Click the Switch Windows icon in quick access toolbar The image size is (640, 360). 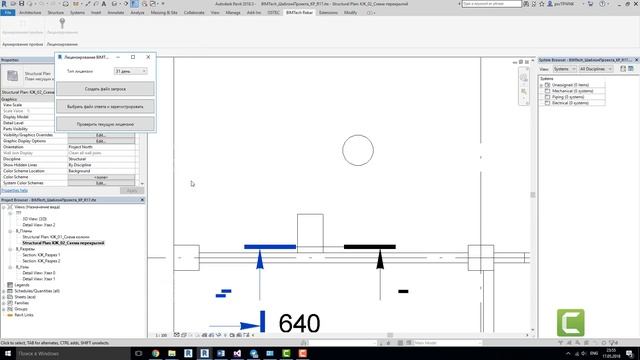click(153, 4)
